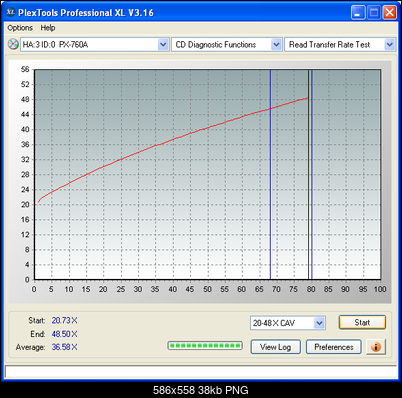Open Preferences
Viewport: 402px width, 398px height.
(x=334, y=347)
